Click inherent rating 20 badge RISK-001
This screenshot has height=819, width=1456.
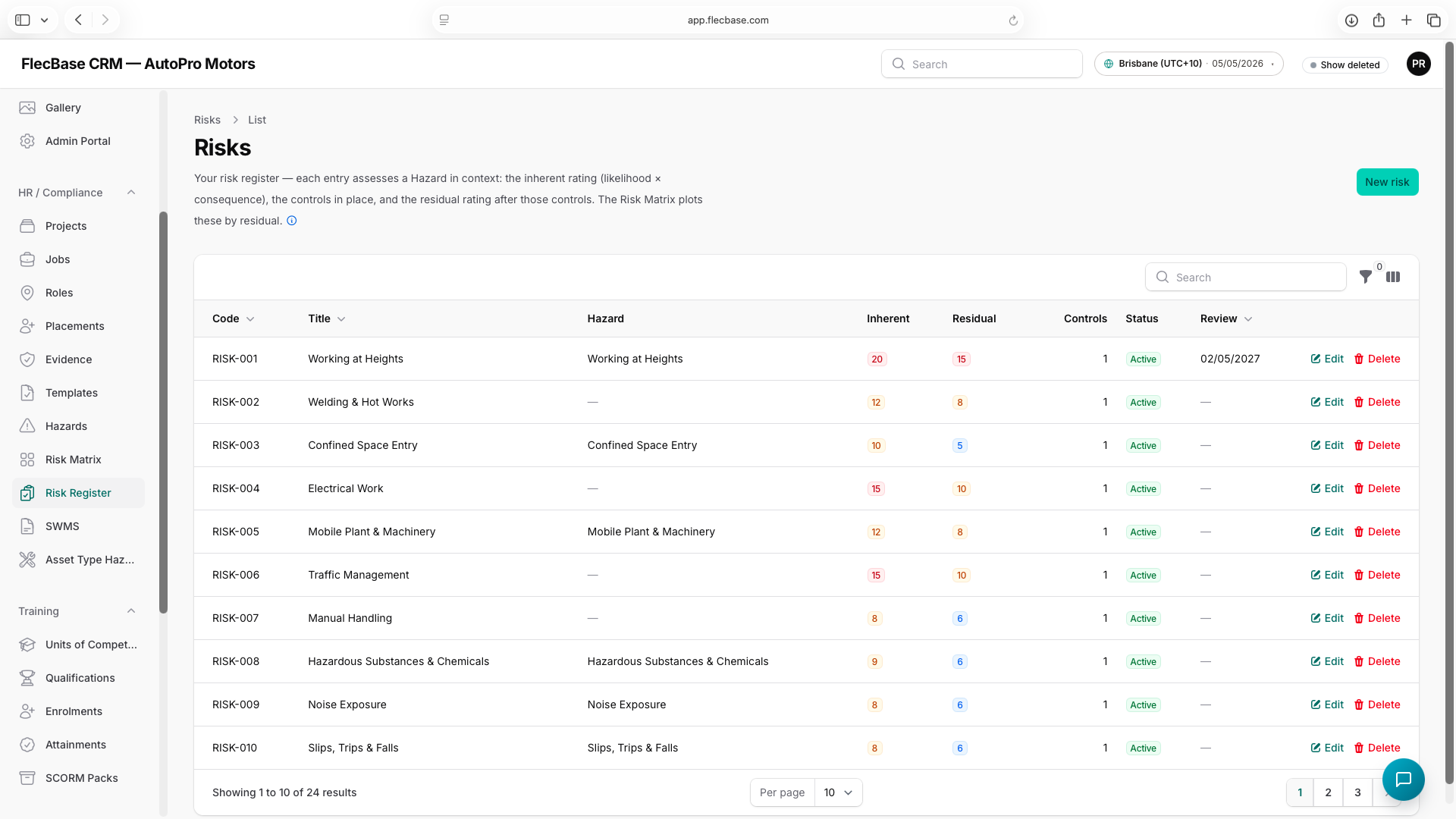click(x=877, y=359)
